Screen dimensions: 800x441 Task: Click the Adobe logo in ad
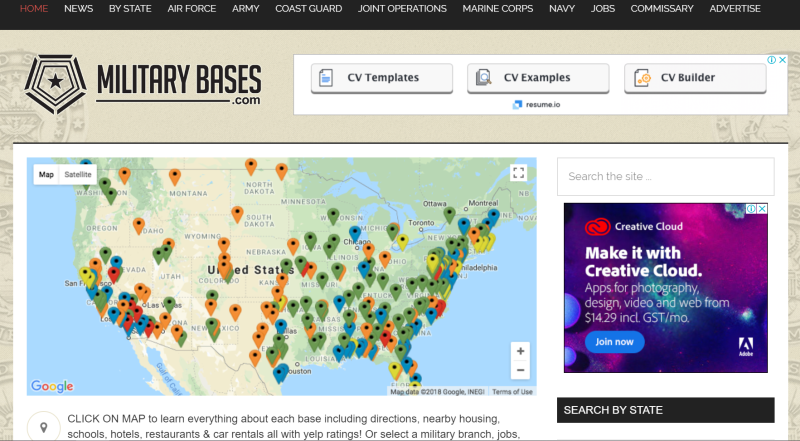(746, 347)
